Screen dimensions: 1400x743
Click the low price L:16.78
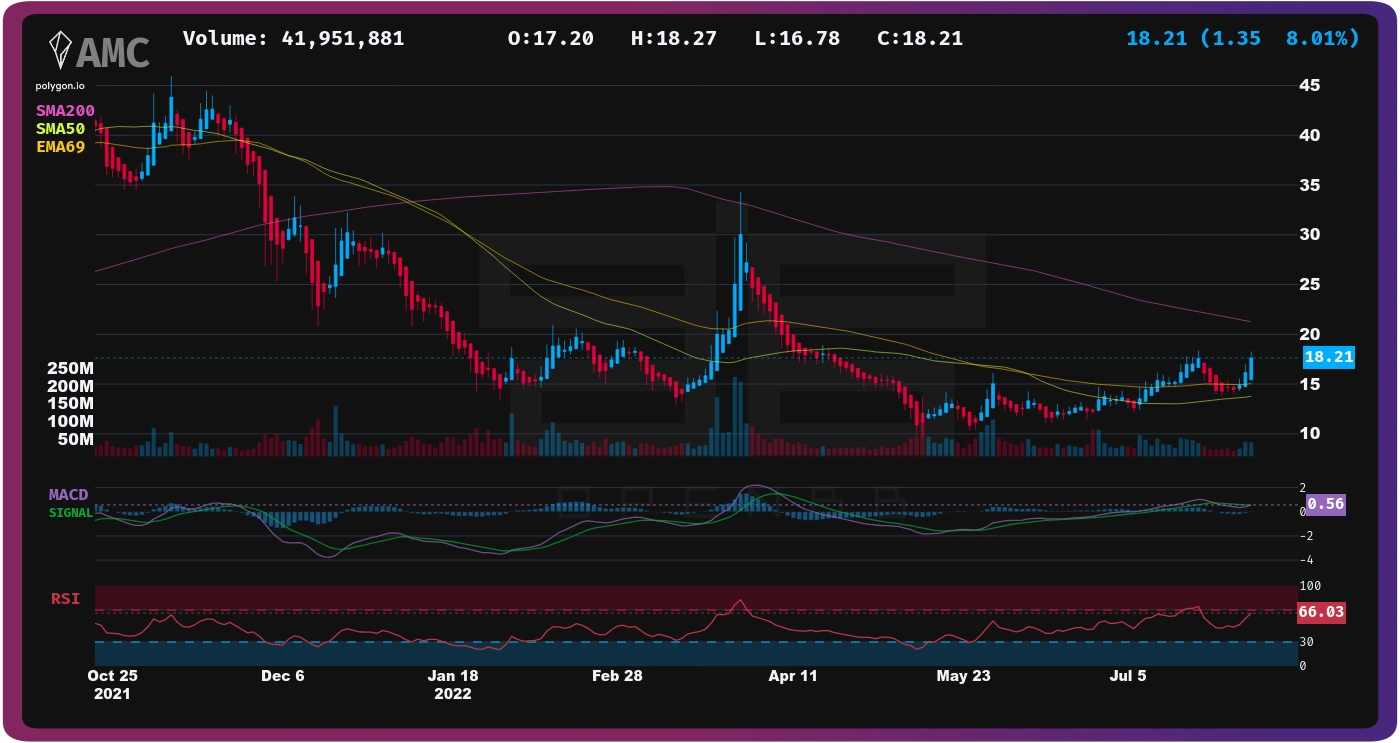tap(796, 39)
